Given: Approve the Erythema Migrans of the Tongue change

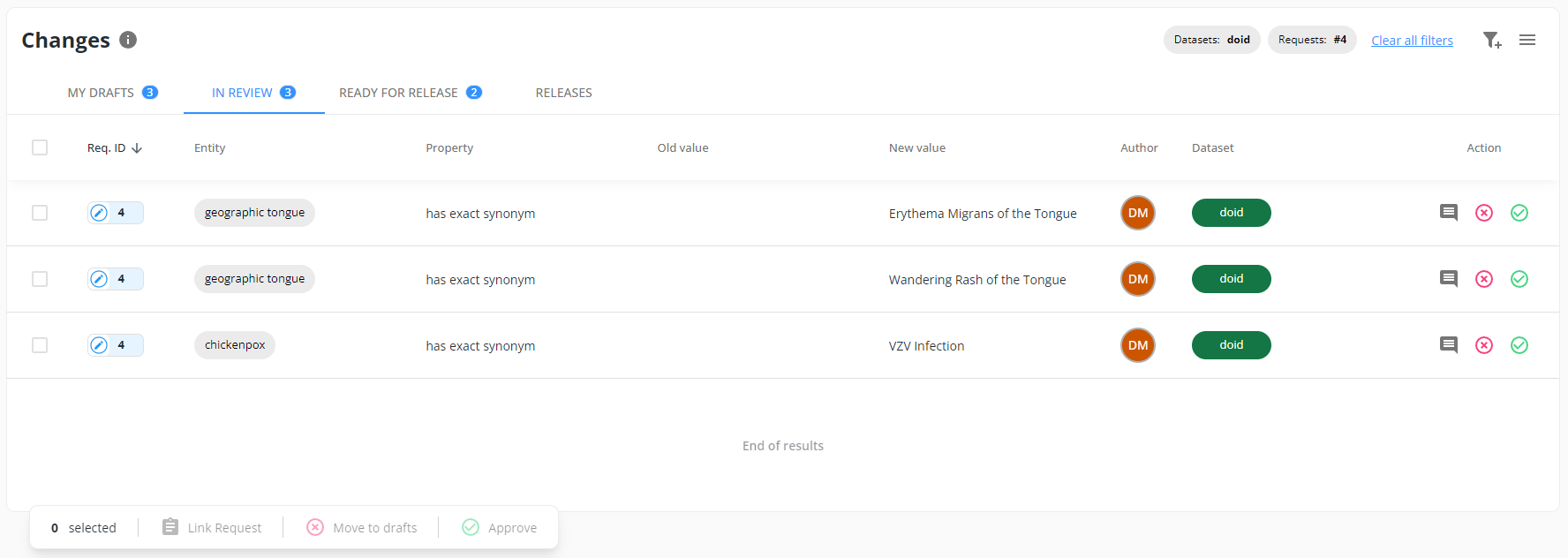Looking at the screenshot, I should pyautogui.click(x=1519, y=213).
